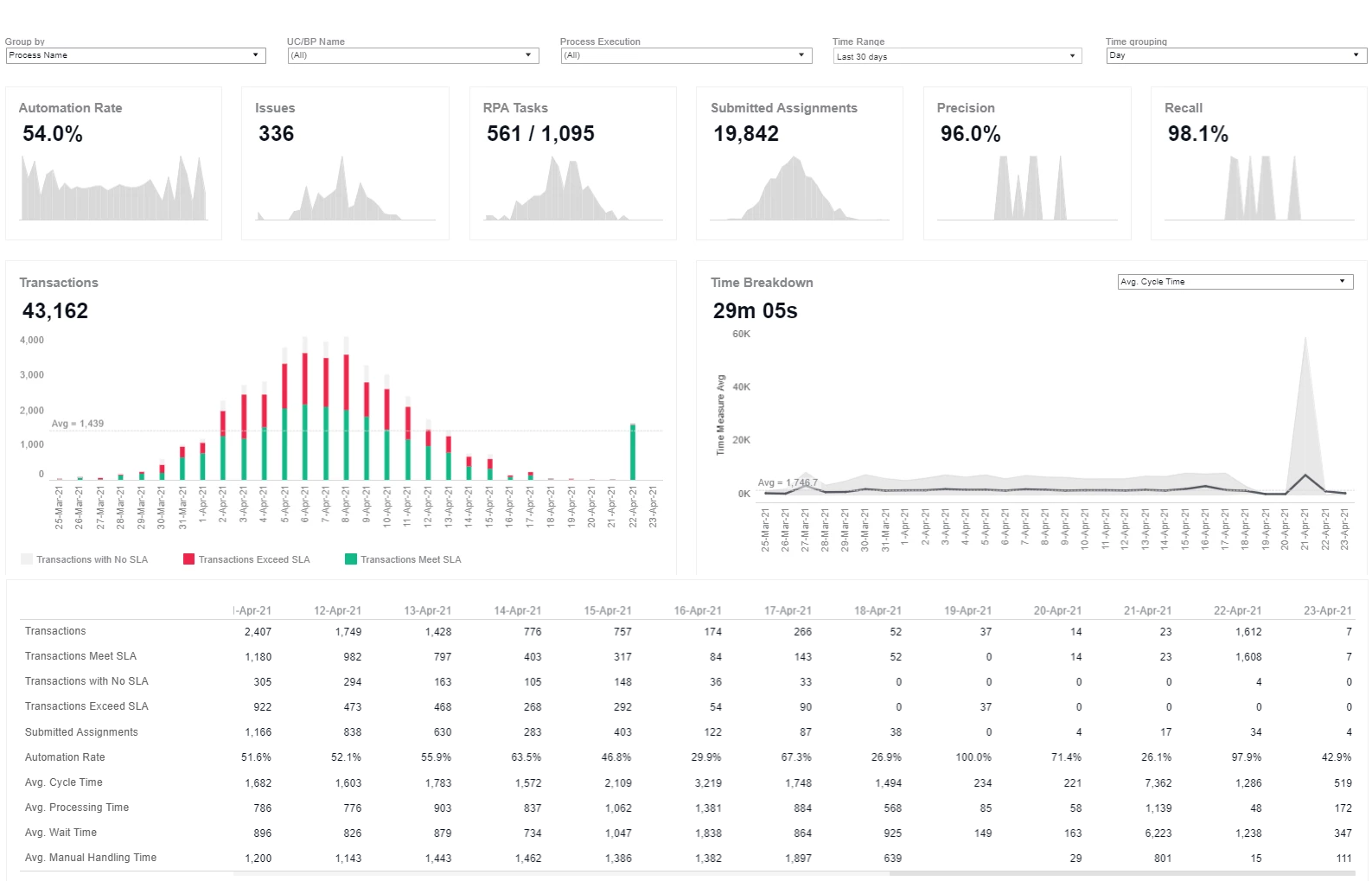1372x881 pixels.
Task: Click the Transactions Exceed SLA legend label
Action: [254, 559]
